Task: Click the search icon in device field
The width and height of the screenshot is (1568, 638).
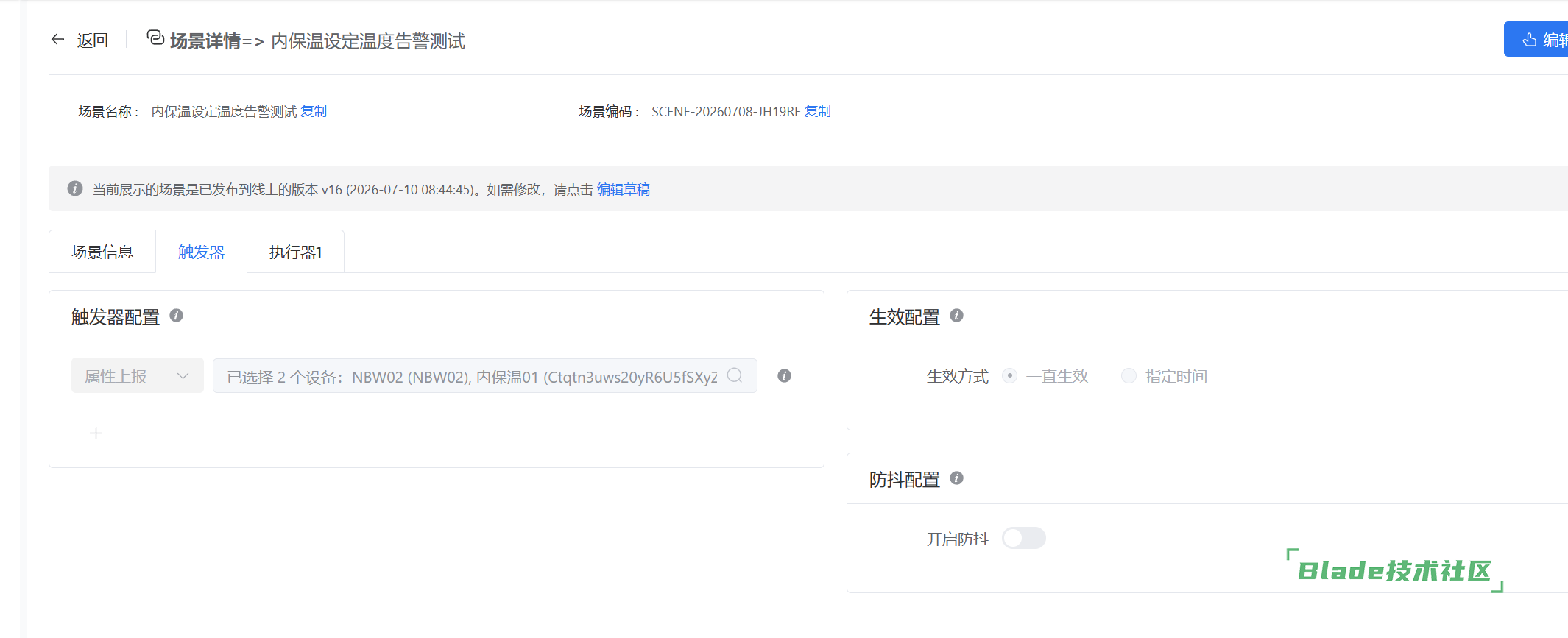Action: click(735, 375)
